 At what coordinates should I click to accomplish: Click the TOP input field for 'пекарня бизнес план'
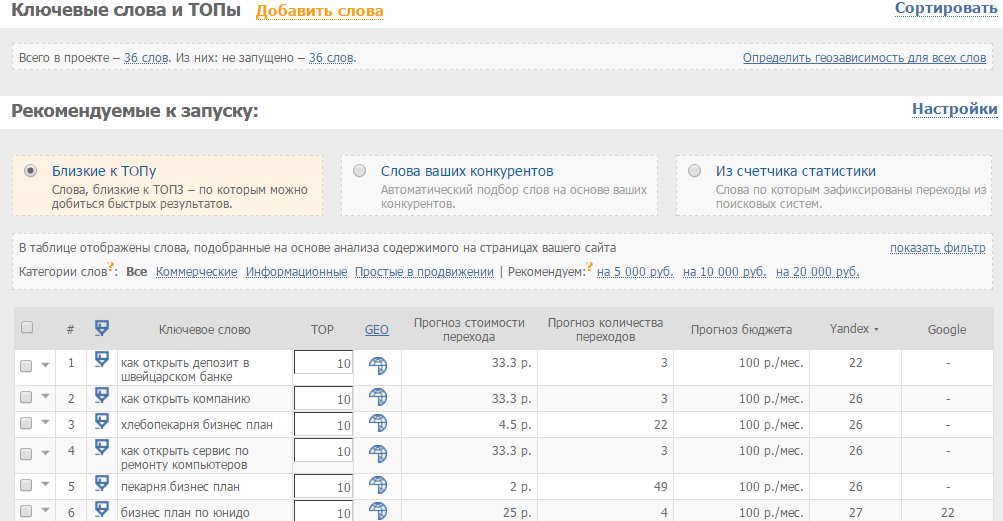click(323, 487)
